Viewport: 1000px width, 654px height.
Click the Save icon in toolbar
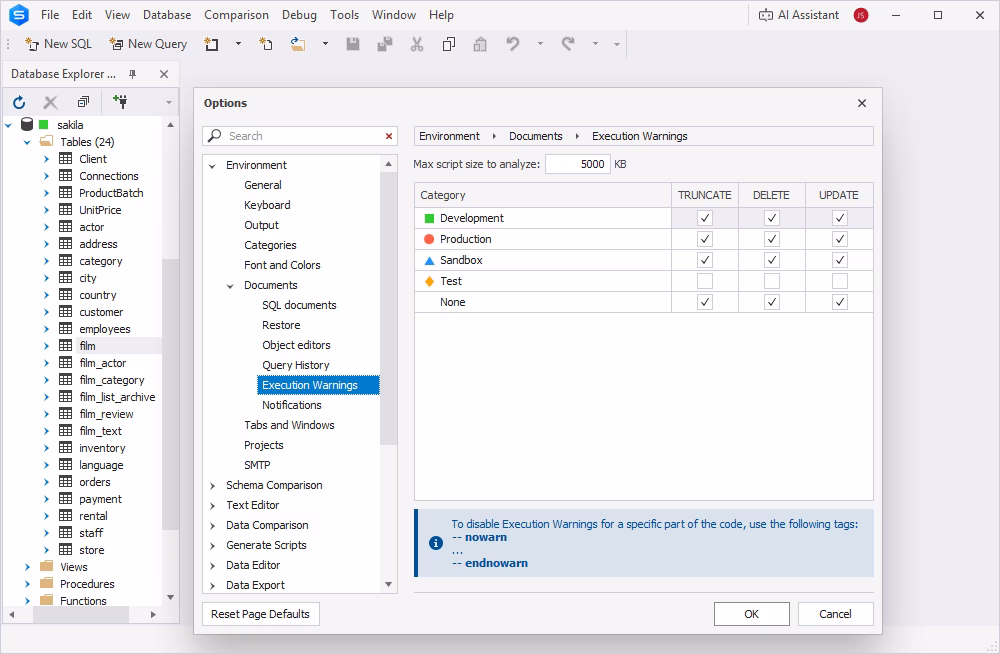[x=353, y=43]
